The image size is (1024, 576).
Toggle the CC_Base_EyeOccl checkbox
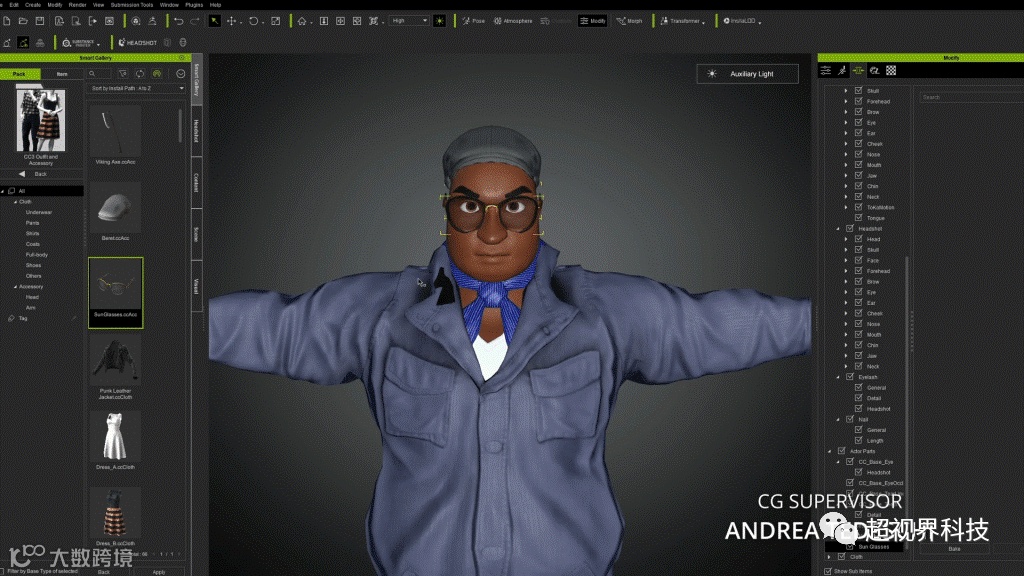pos(850,483)
